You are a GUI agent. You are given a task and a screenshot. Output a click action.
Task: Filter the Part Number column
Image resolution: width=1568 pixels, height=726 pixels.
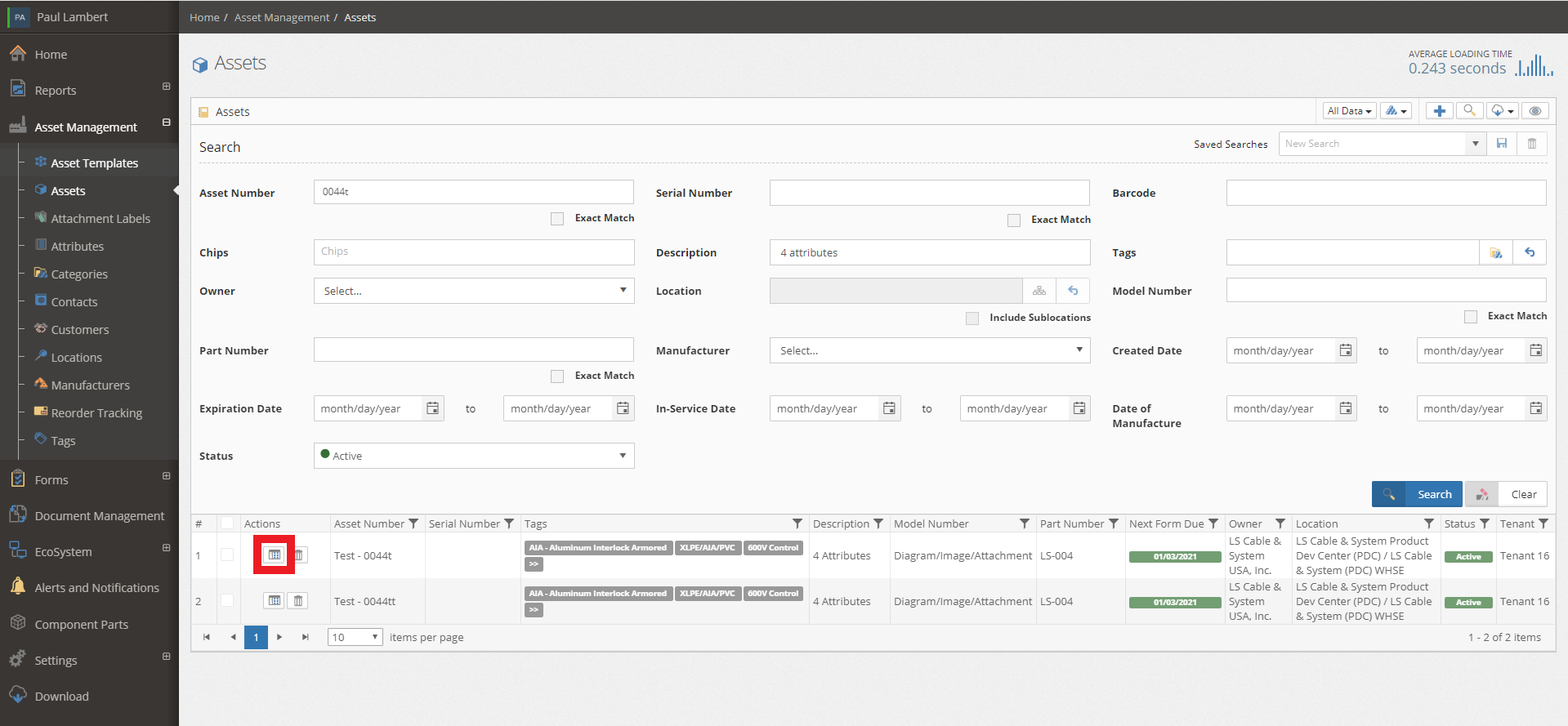coord(1114,523)
